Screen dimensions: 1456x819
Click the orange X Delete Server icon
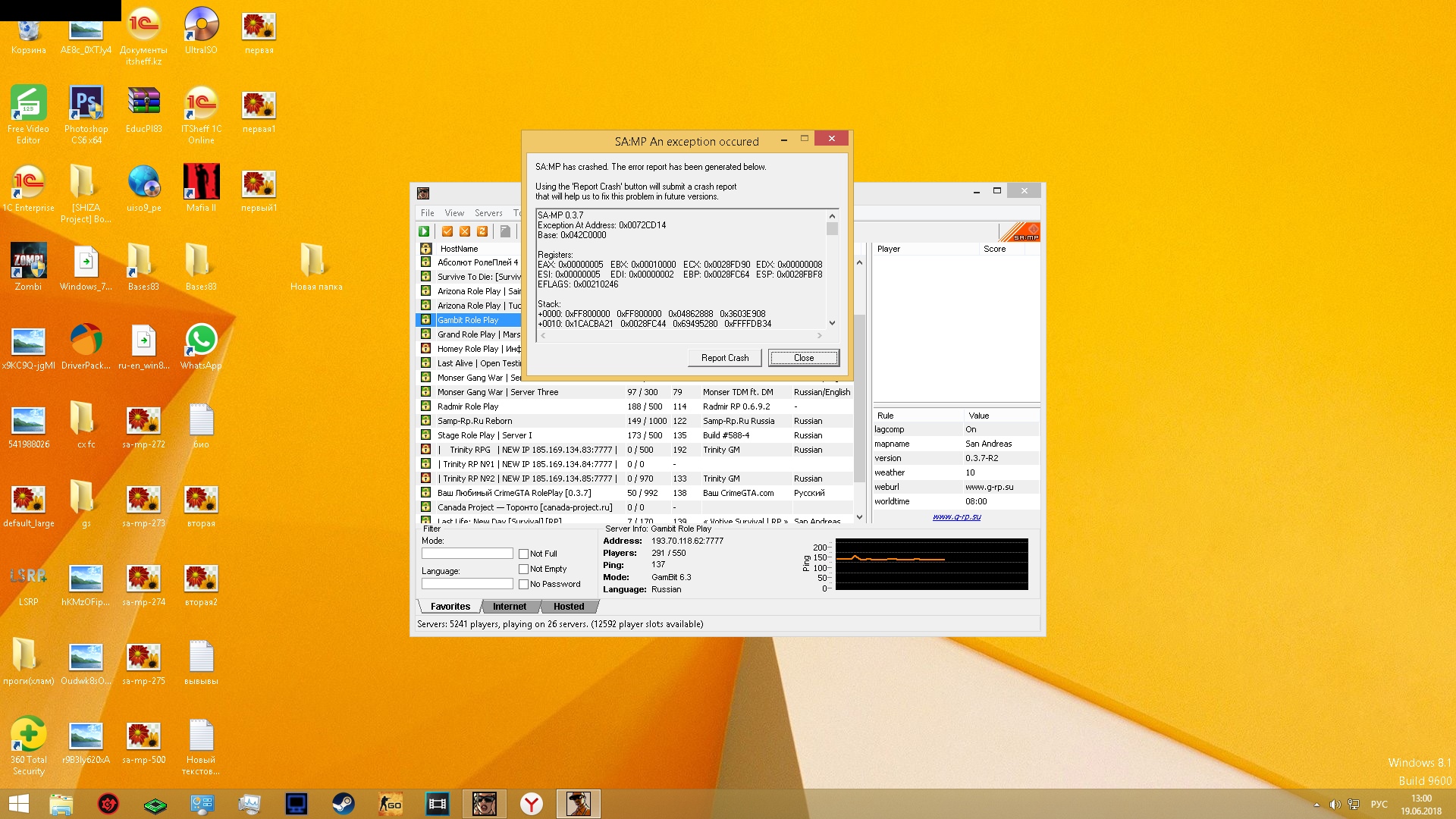coord(465,231)
